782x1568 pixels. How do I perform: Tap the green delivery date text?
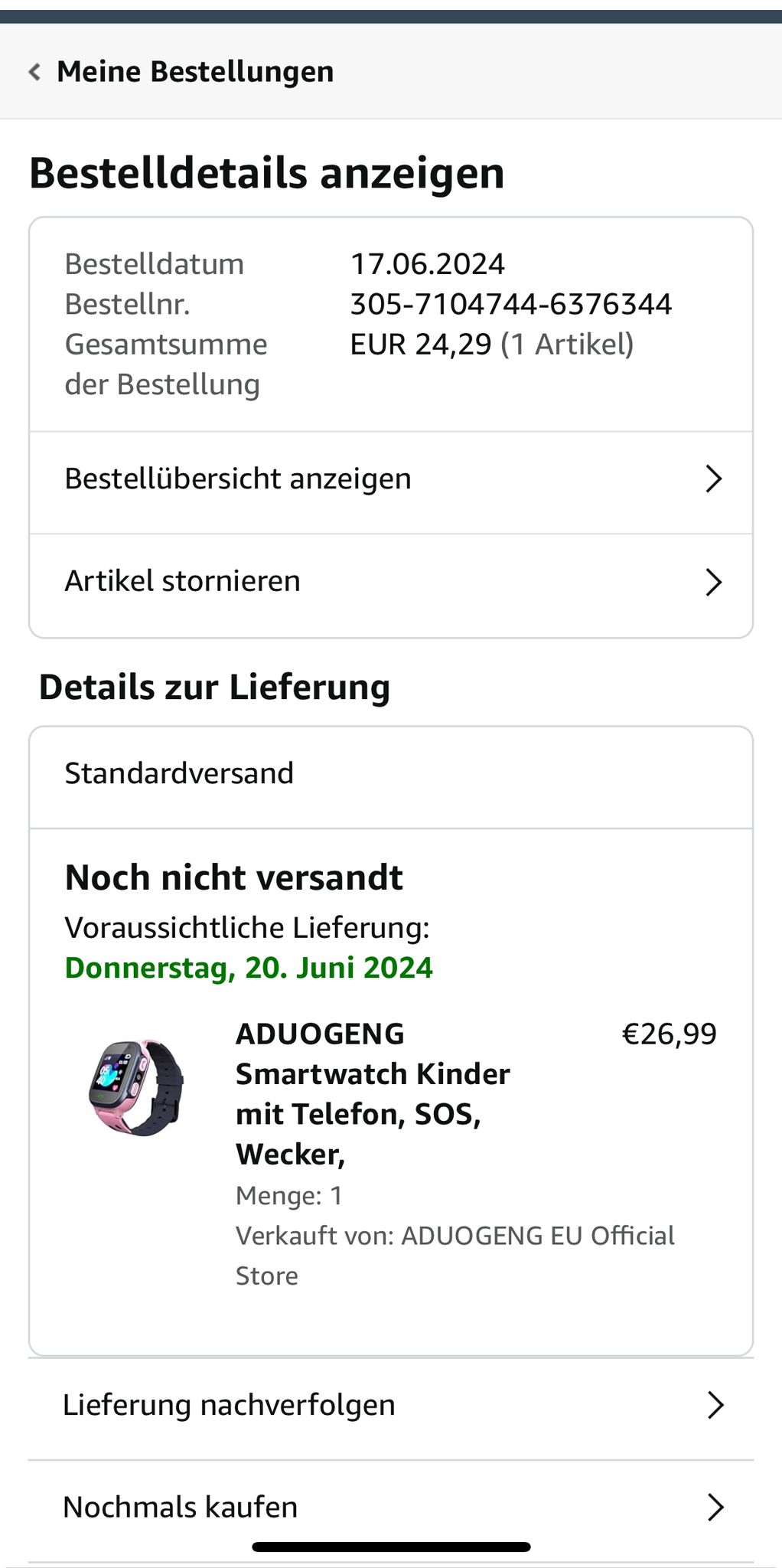(249, 969)
